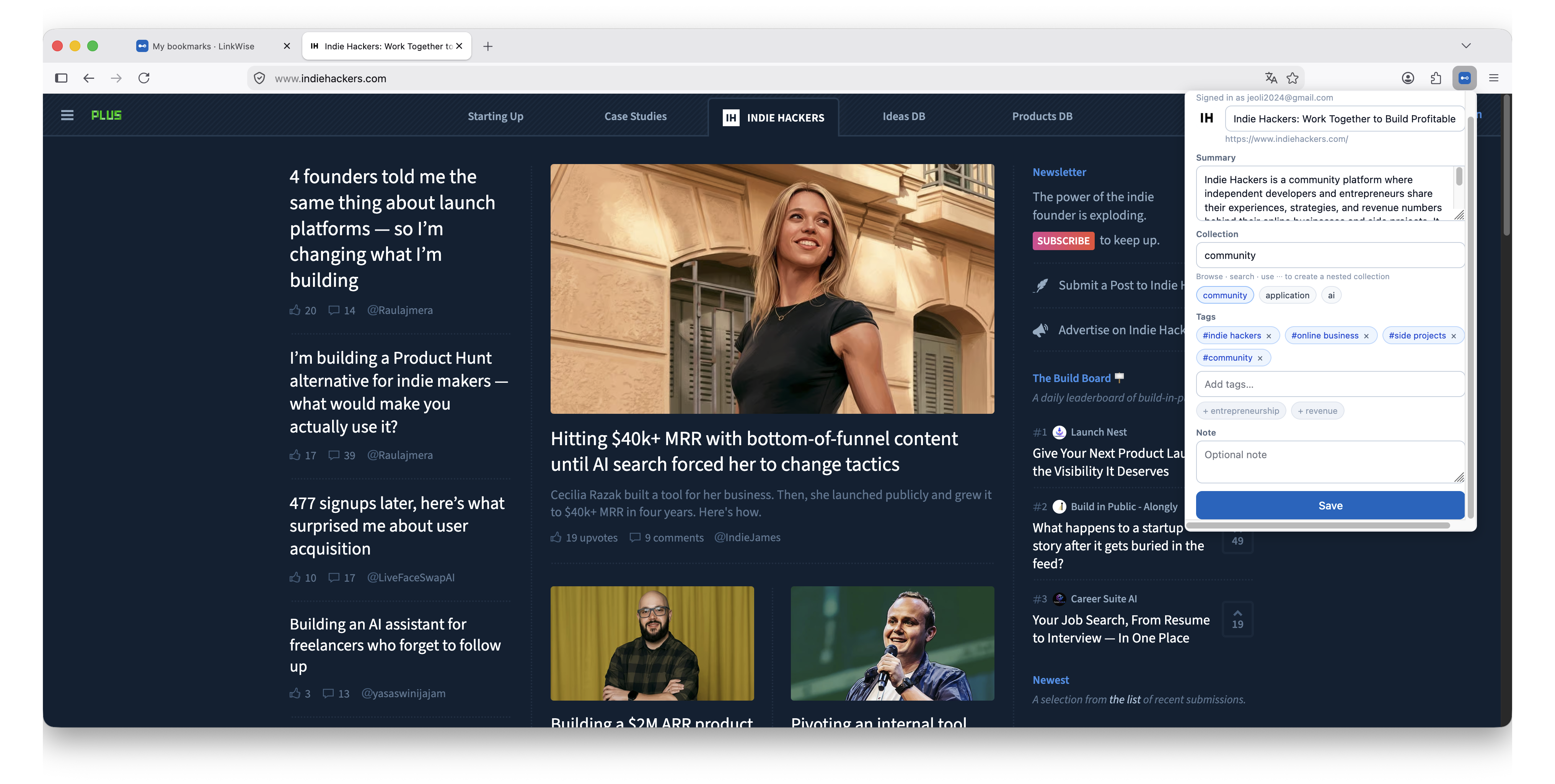Open the browser application menu
Screen dimensions: 1555x784
1494,78
